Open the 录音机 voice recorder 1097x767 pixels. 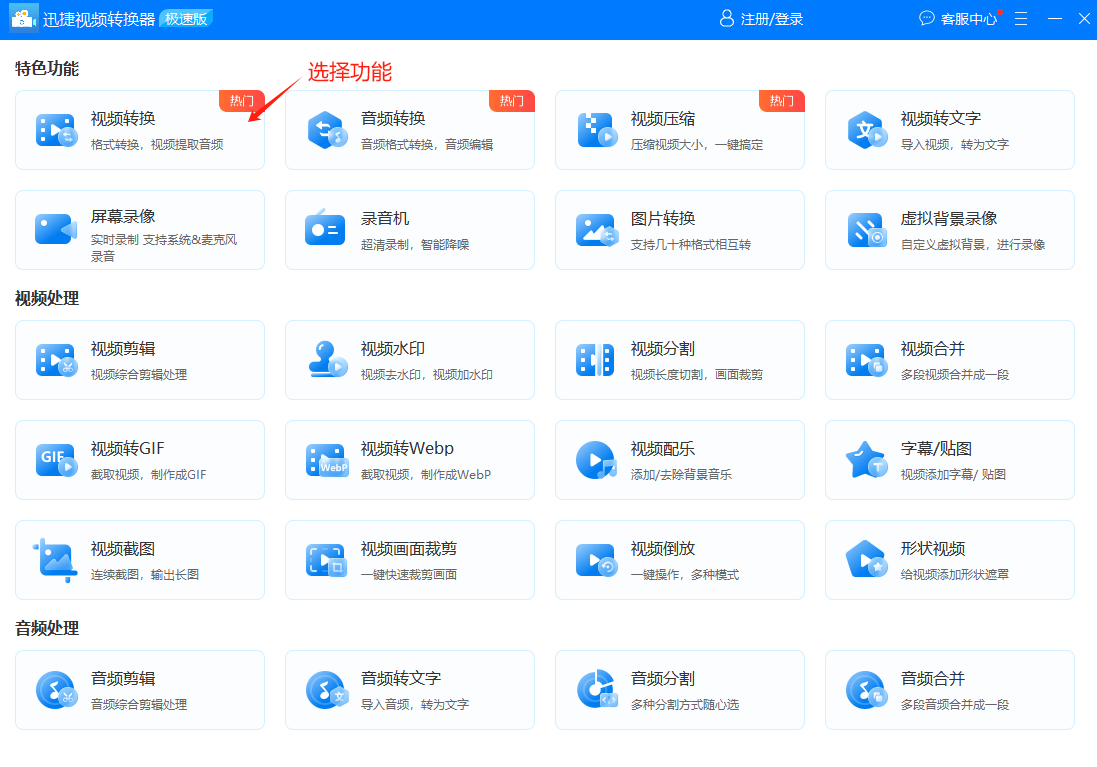pyautogui.click(x=410, y=230)
